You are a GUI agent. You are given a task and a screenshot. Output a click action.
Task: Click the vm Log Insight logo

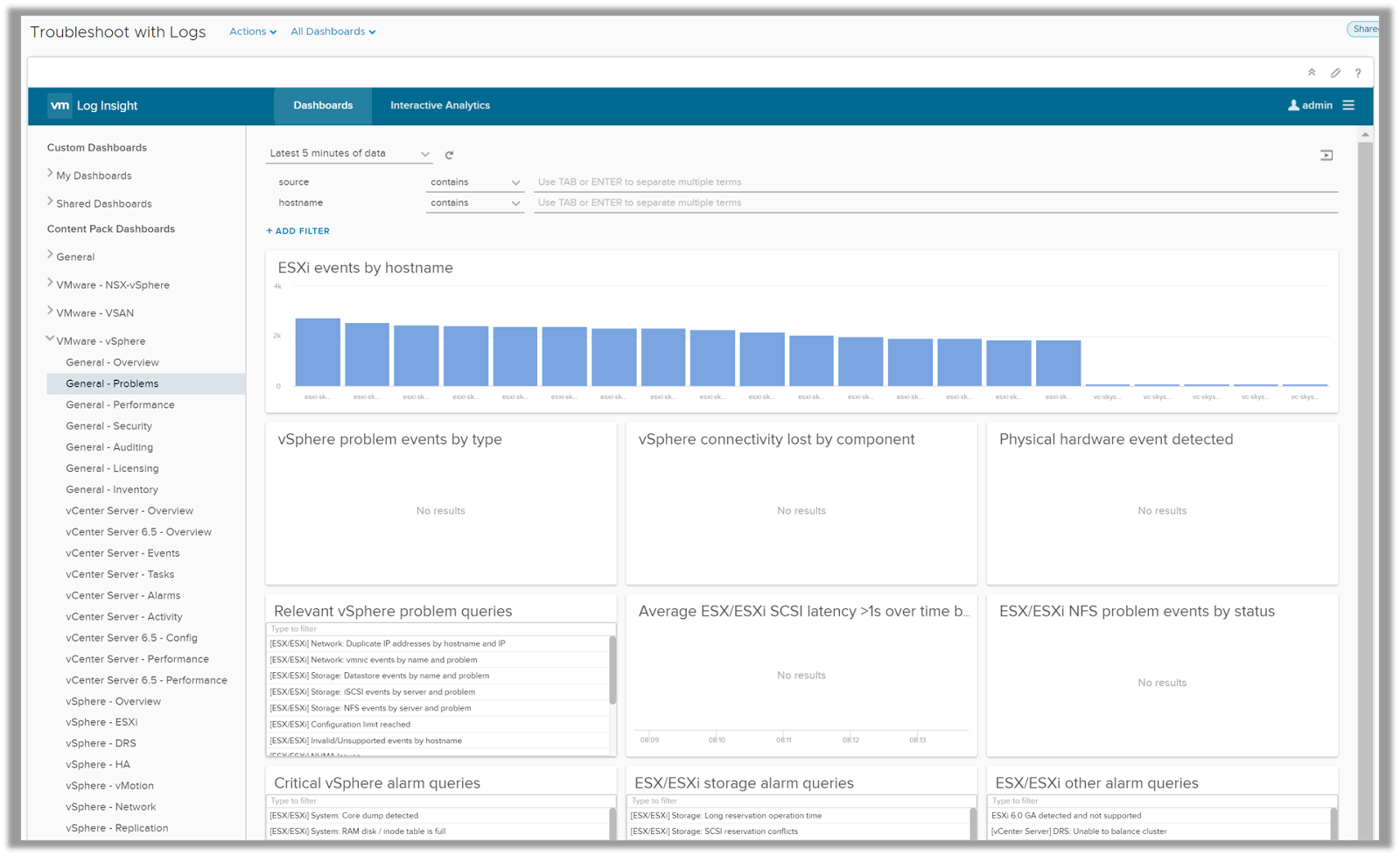(94, 106)
